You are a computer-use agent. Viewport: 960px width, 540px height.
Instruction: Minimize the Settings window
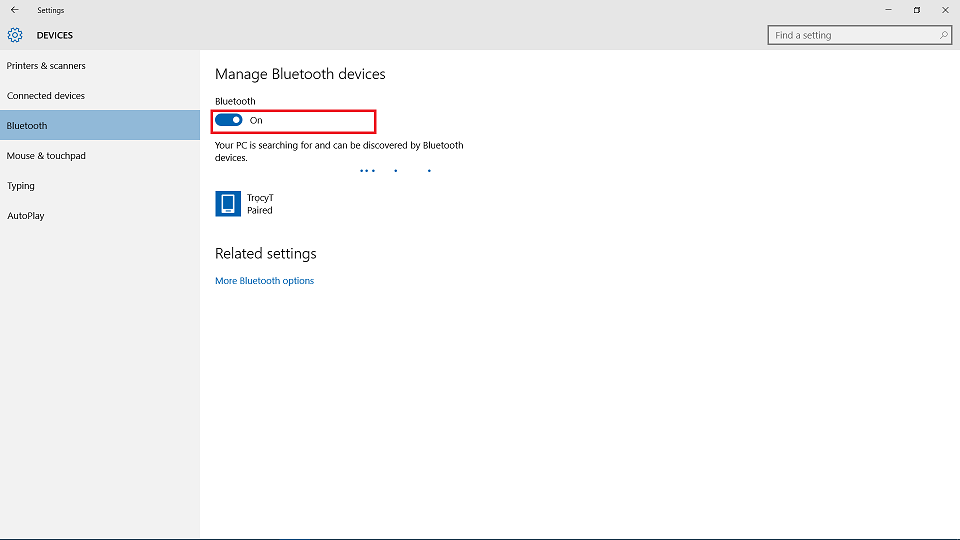pyautogui.click(x=888, y=10)
